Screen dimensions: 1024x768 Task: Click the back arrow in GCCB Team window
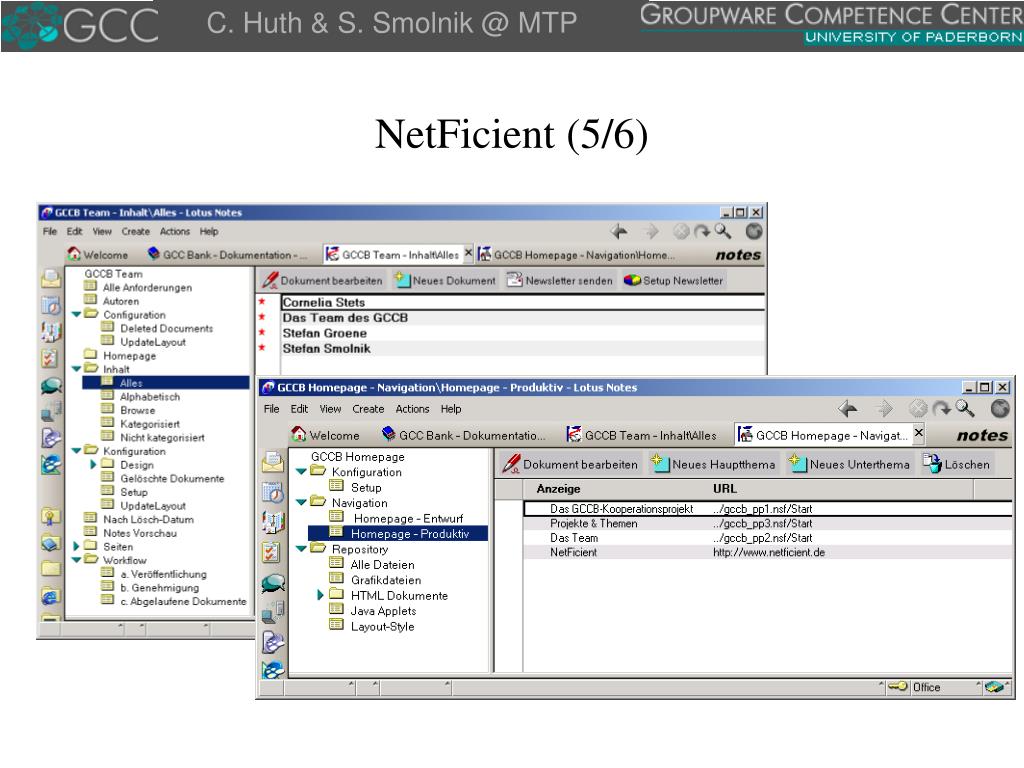[x=618, y=231]
